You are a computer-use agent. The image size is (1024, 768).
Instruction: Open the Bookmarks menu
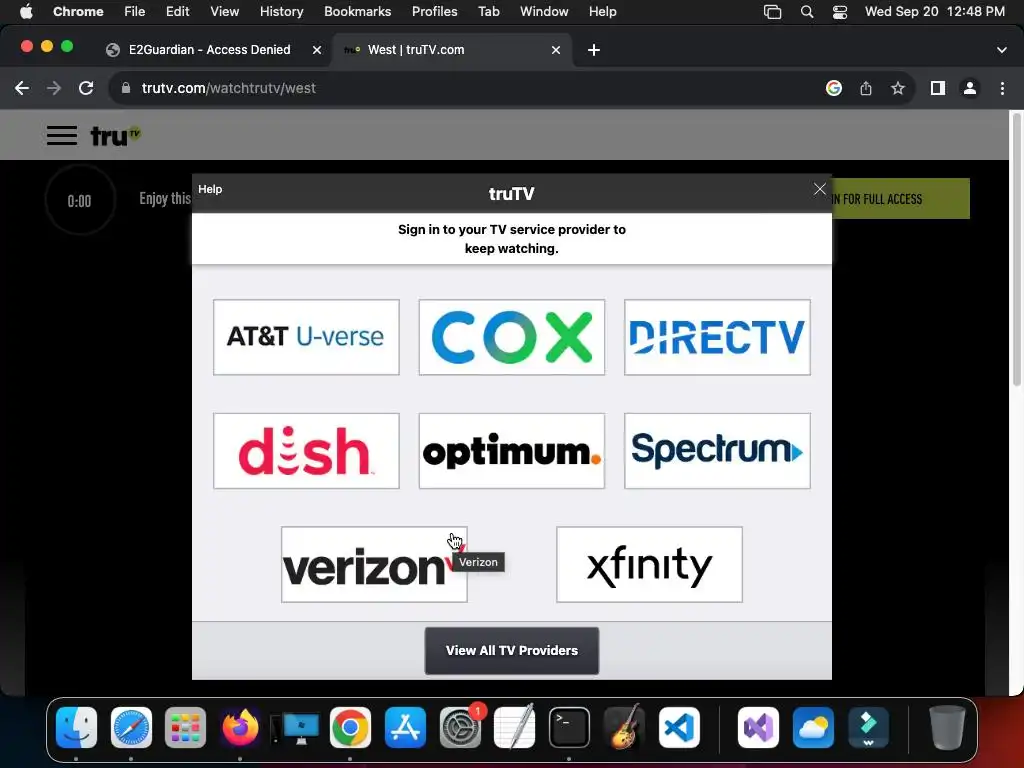click(357, 12)
